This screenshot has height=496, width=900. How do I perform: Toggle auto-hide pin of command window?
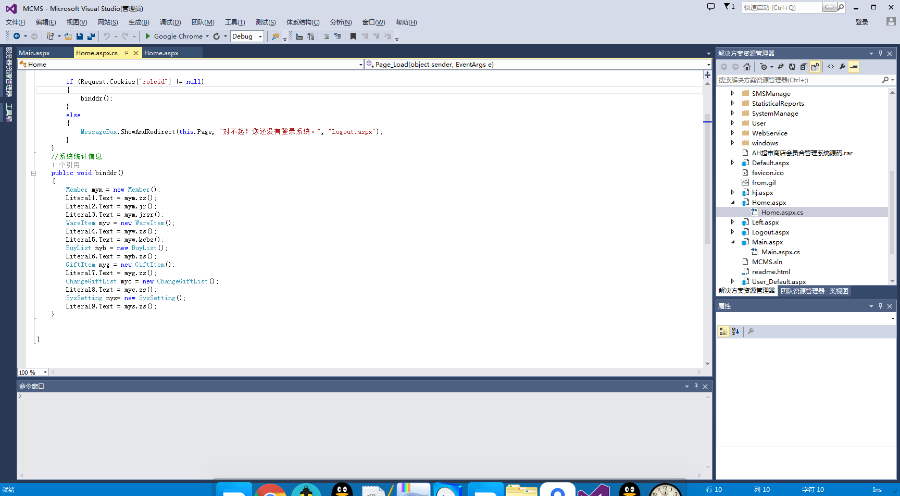point(696,386)
